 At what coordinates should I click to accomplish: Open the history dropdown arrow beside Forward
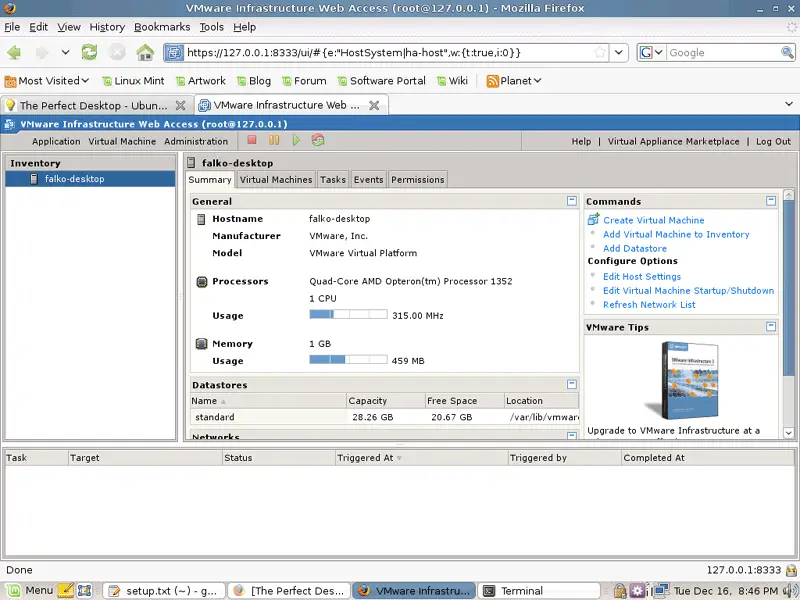point(65,52)
